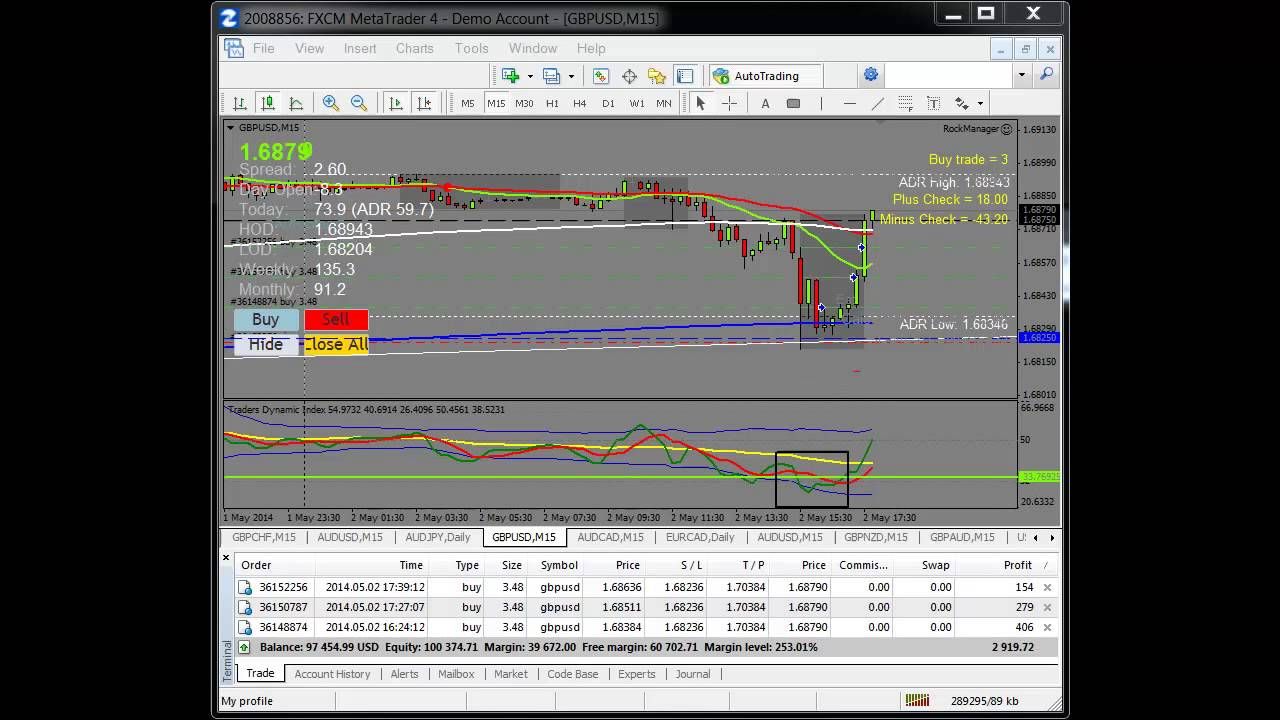Switch to the AUDJPY,Daily chart tab
The width and height of the screenshot is (1280, 720).
click(438, 537)
